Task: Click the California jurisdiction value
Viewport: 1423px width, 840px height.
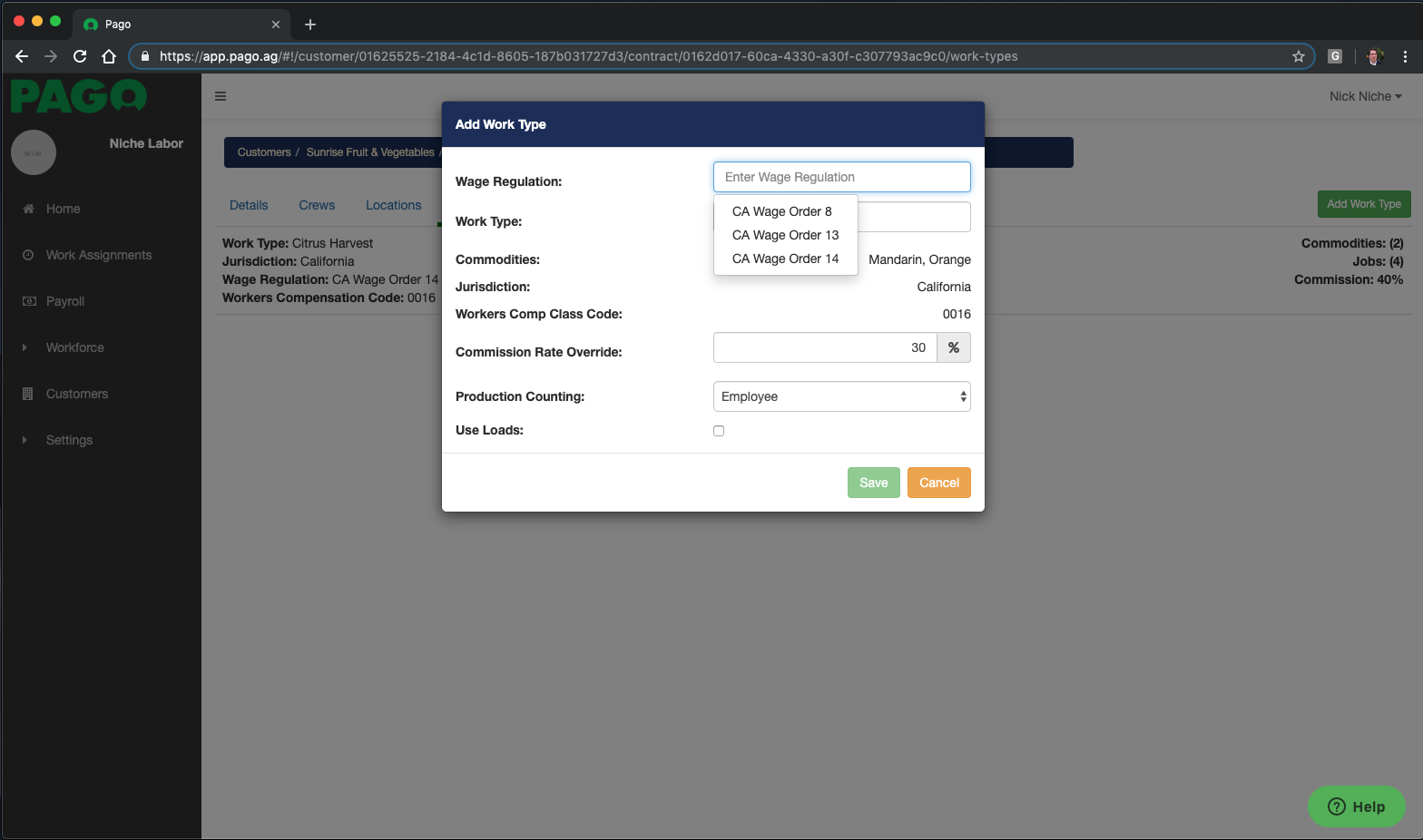Action: pyautogui.click(x=944, y=287)
